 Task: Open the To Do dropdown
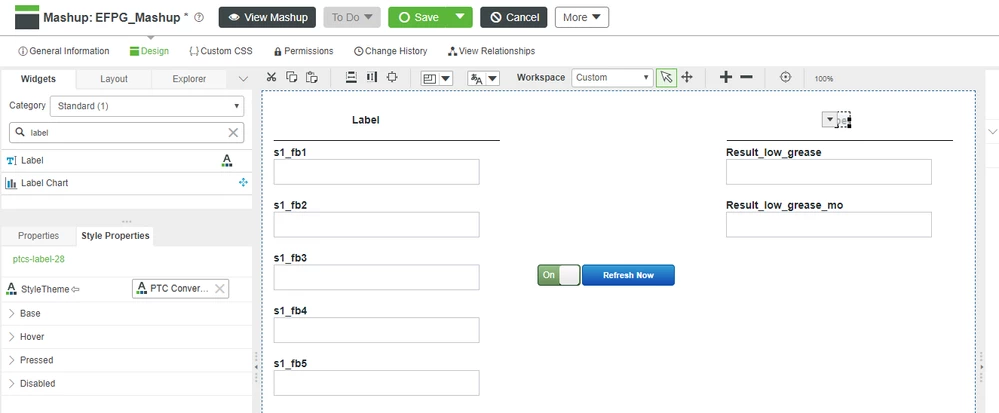[x=352, y=17]
